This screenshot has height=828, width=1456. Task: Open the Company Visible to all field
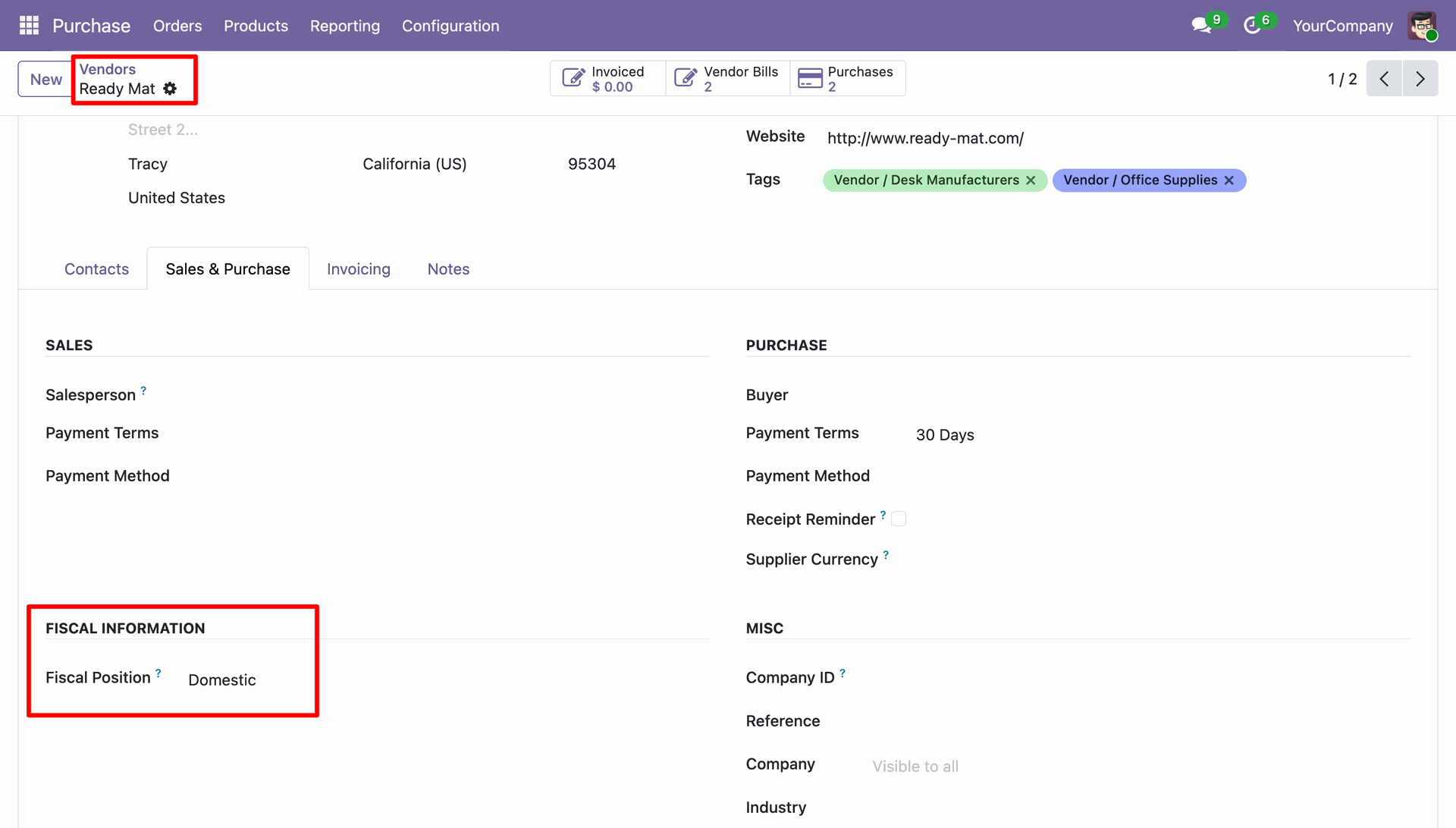pos(915,767)
